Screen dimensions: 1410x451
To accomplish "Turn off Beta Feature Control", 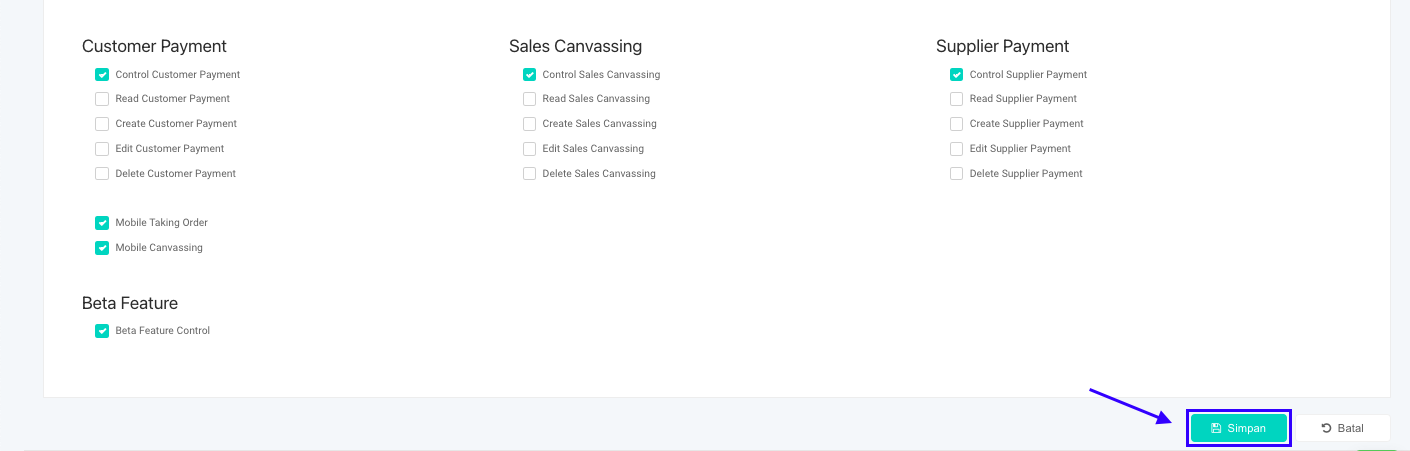I will tap(102, 331).
